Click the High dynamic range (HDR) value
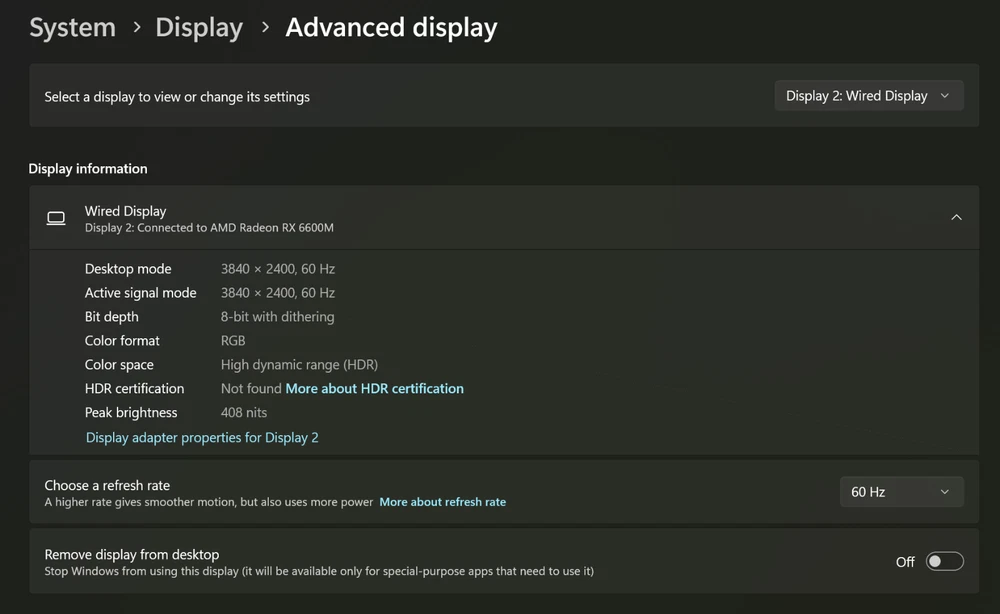The image size is (1000, 614). pyautogui.click(x=299, y=365)
